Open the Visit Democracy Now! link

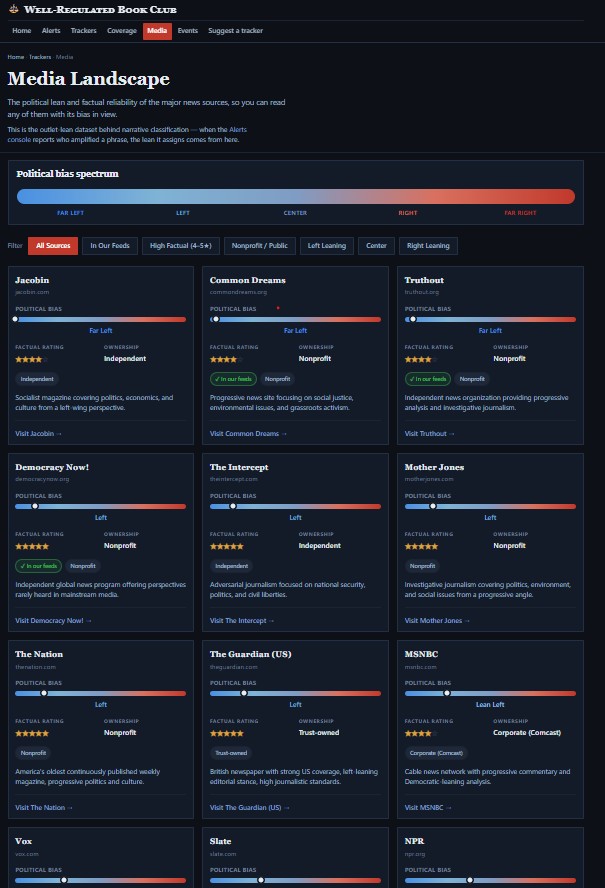pos(53,621)
